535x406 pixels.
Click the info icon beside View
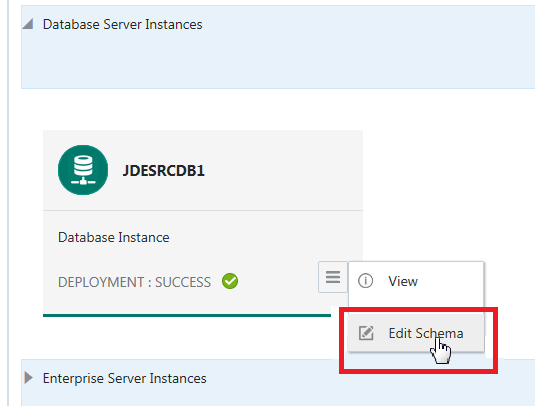365,281
